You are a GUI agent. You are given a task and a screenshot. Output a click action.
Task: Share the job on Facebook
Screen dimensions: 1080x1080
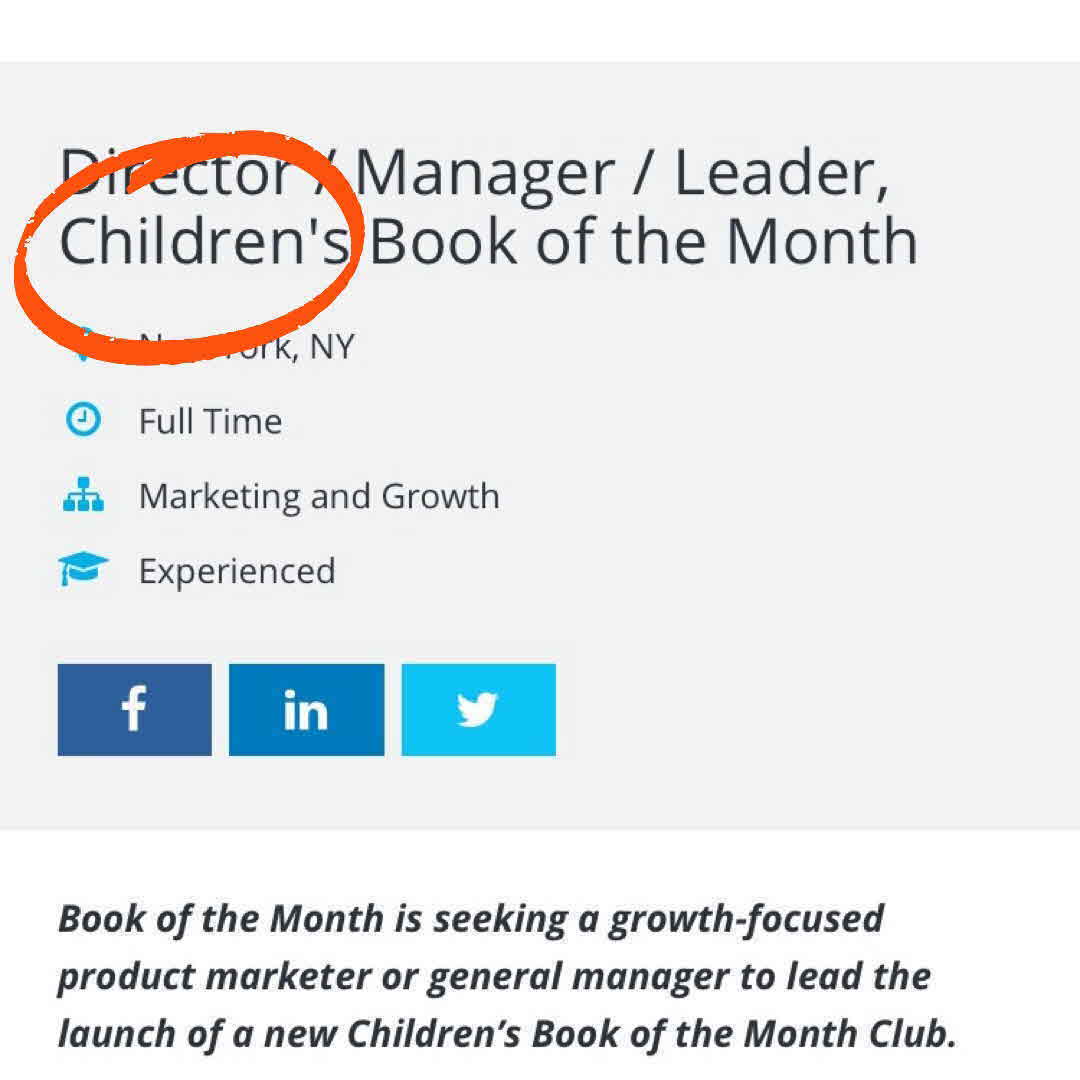(x=134, y=709)
